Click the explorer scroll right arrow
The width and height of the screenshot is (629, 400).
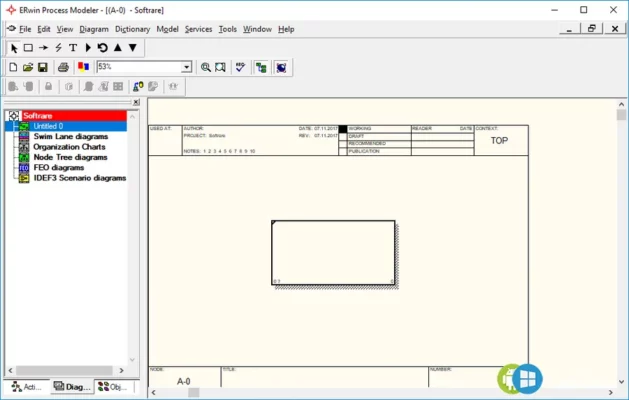pyautogui.click(x=122, y=370)
